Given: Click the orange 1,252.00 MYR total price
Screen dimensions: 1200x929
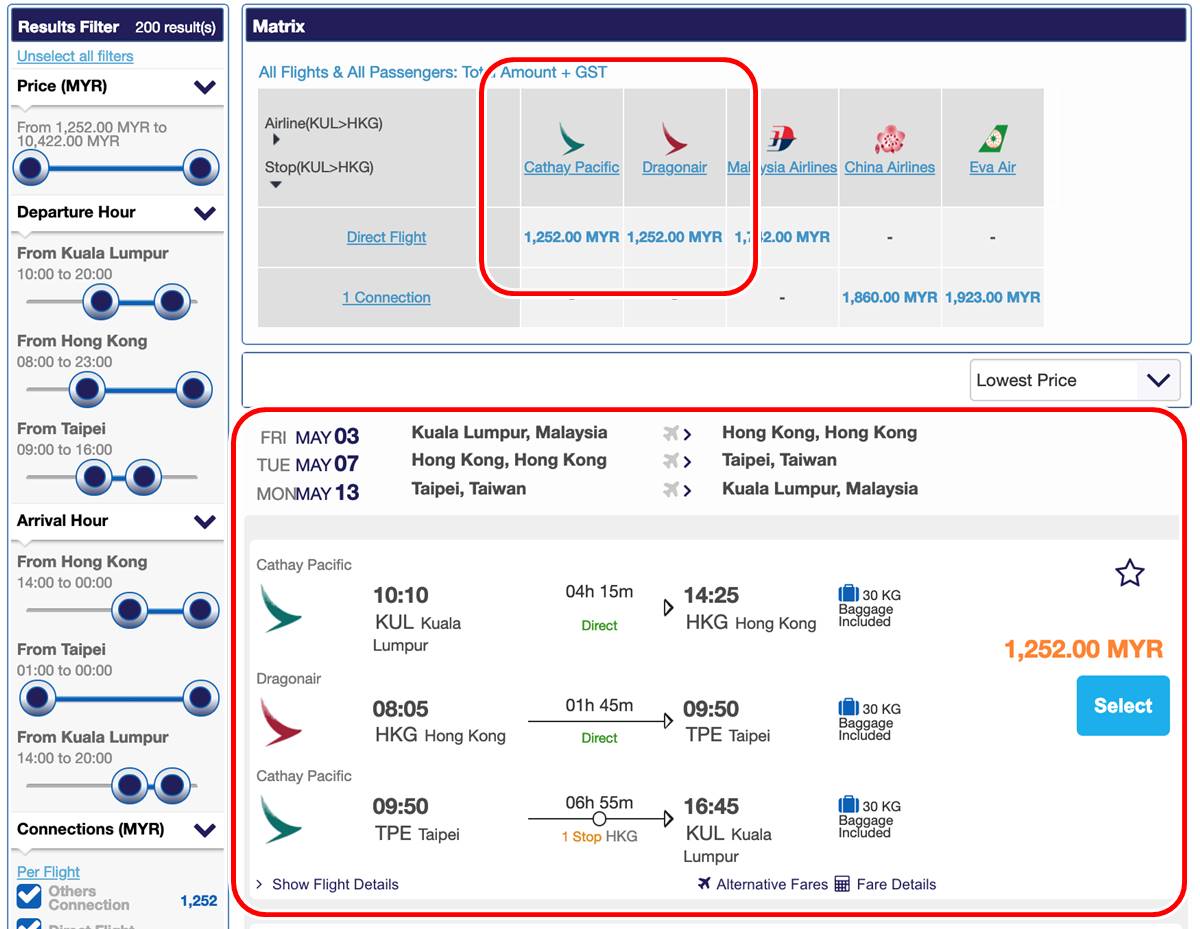Looking at the screenshot, I should coord(1083,649).
